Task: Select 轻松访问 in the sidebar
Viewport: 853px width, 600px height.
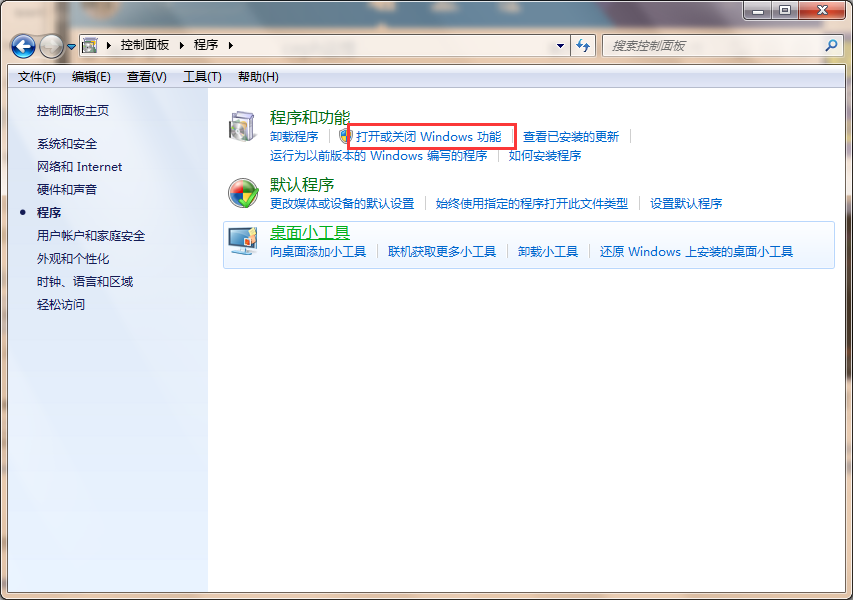Action: (x=61, y=305)
